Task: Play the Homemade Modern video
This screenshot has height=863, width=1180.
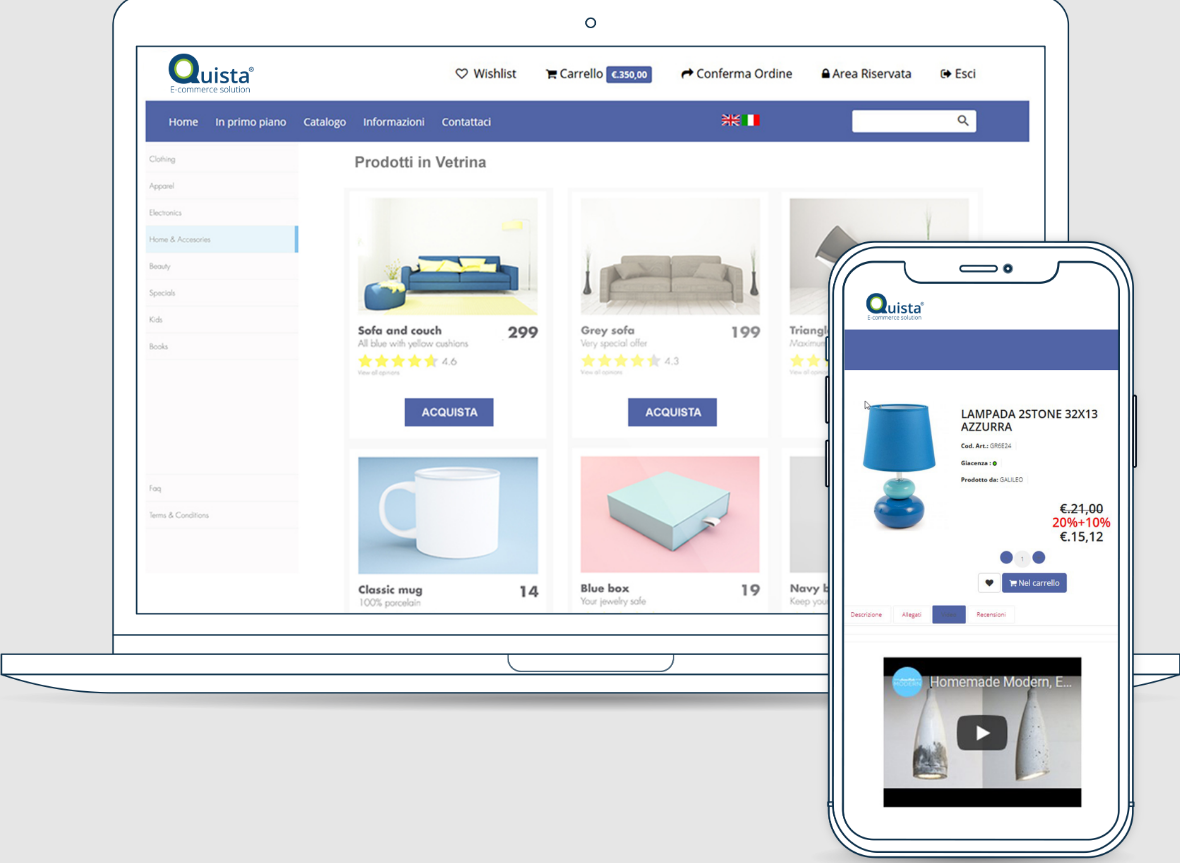Action: [981, 733]
